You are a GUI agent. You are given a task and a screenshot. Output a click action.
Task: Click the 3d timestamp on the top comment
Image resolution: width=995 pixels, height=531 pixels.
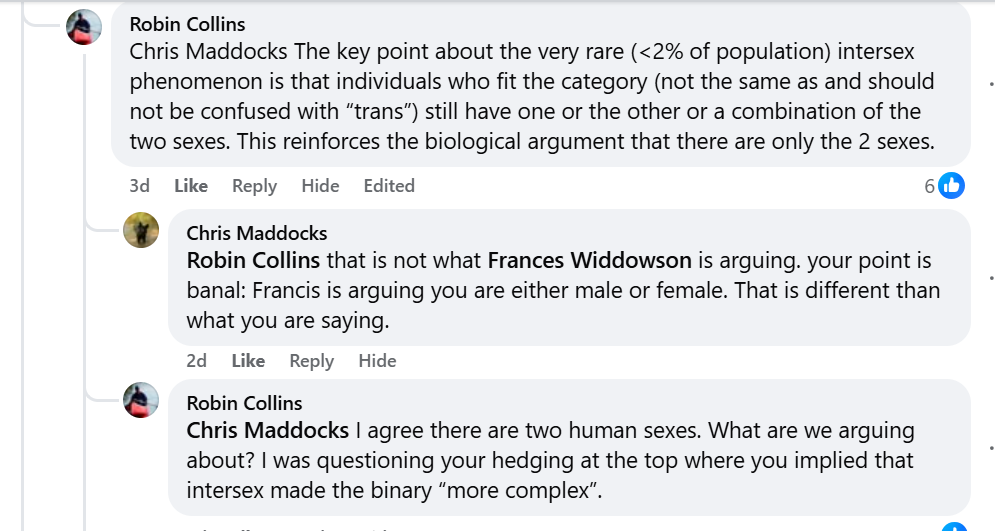140,186
